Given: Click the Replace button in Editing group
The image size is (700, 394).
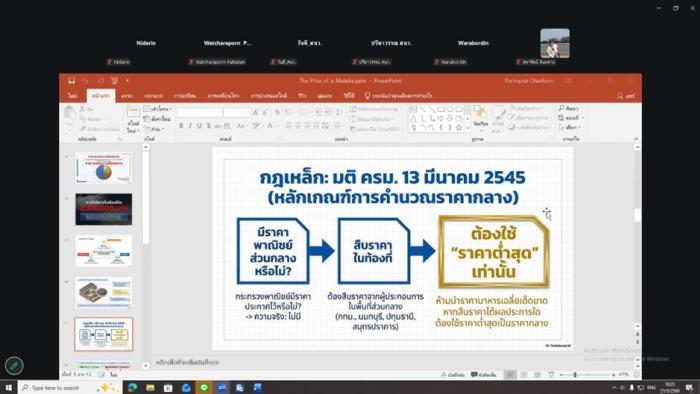Looking at the screenshot, I should pyautogui.click(x=571, y=118).
